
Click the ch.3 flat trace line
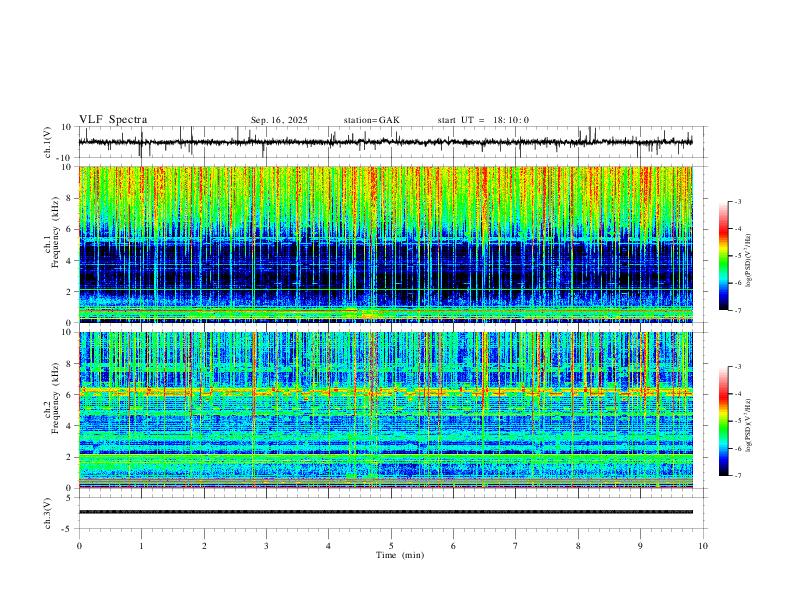click(386, 512)
